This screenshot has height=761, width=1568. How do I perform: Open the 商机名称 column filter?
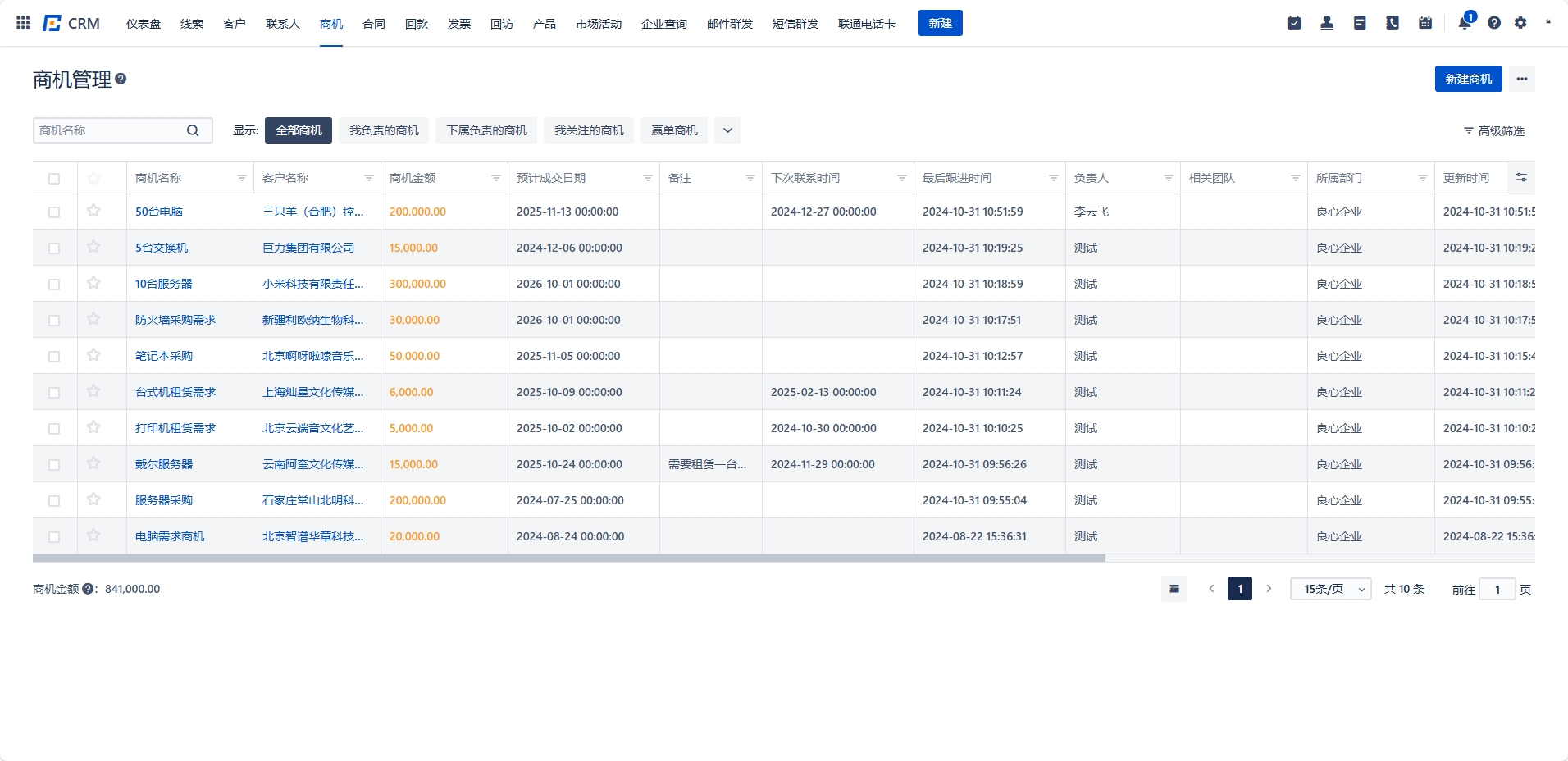(x=242, y=178)
